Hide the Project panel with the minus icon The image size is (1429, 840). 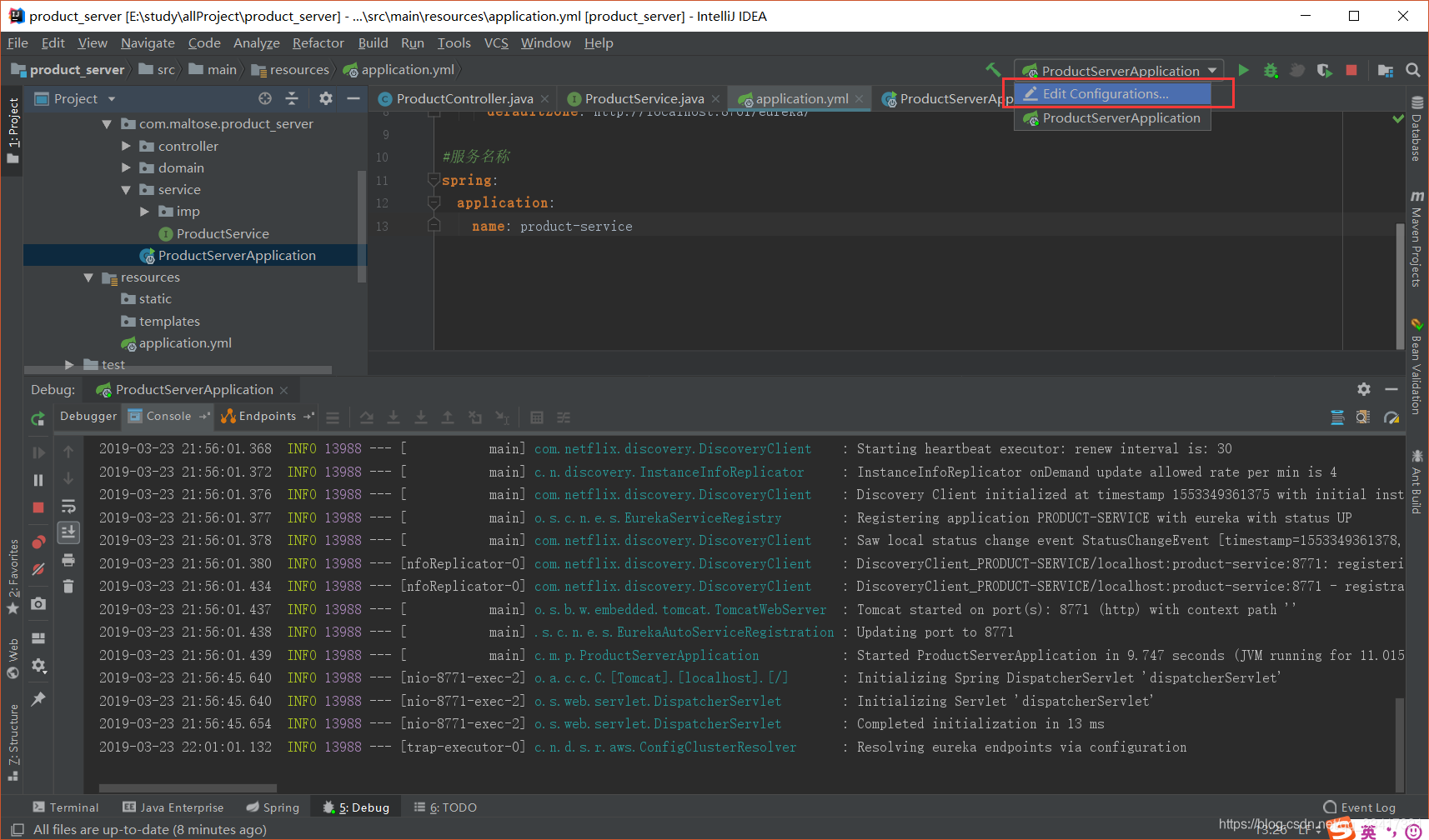click(353, 98)
